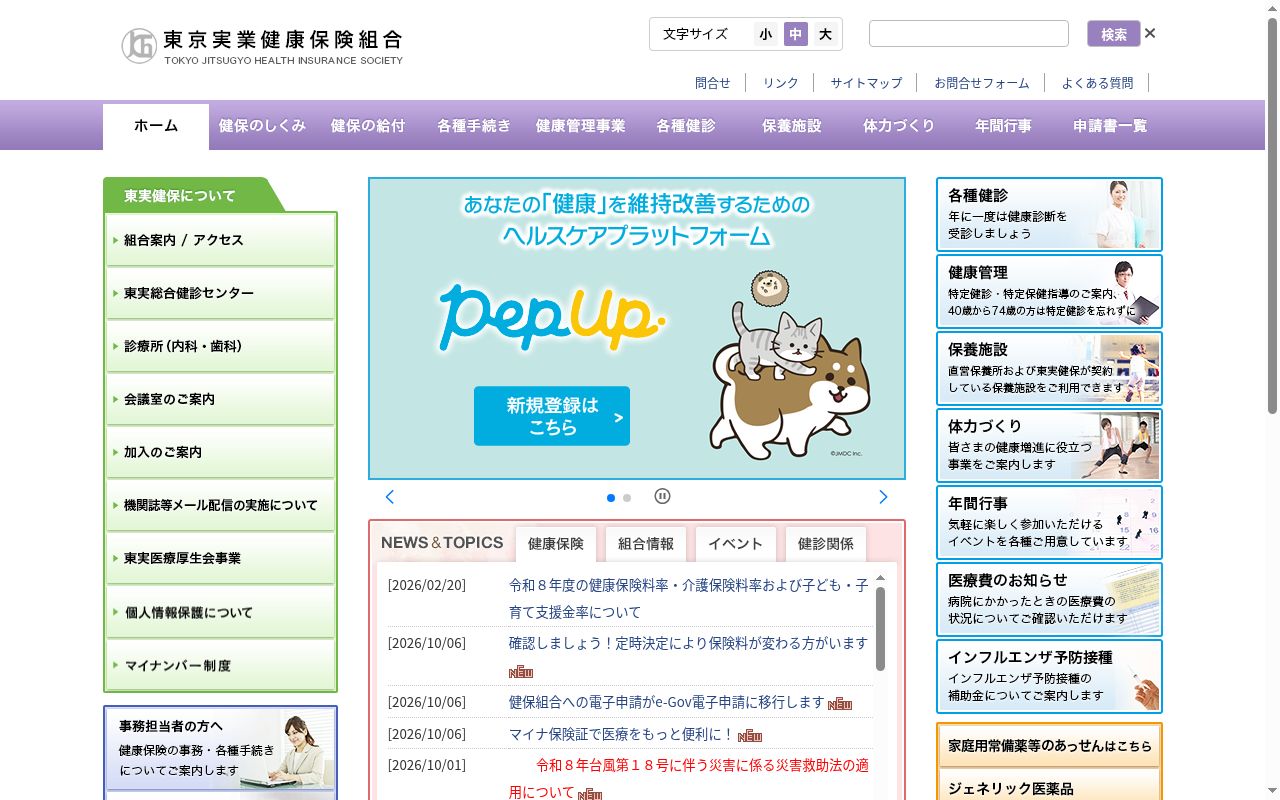Screen dimensions: 1280x800
Task: Open news about 令和８年度の健康保険料率
Action: coord(689,598)
